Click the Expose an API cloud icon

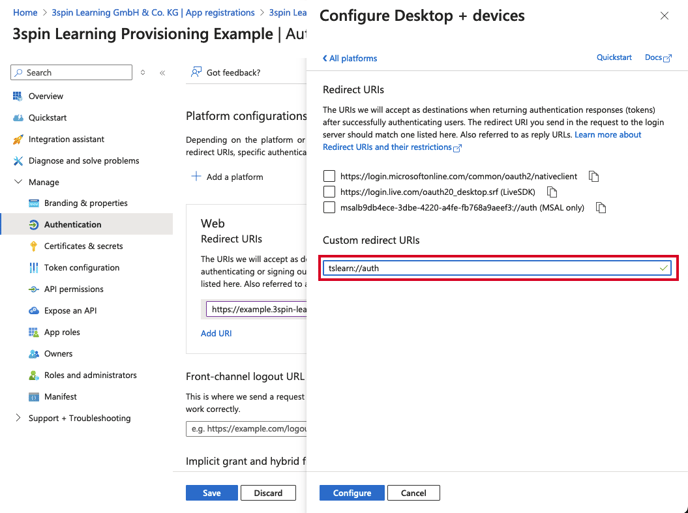pos(34,311)
